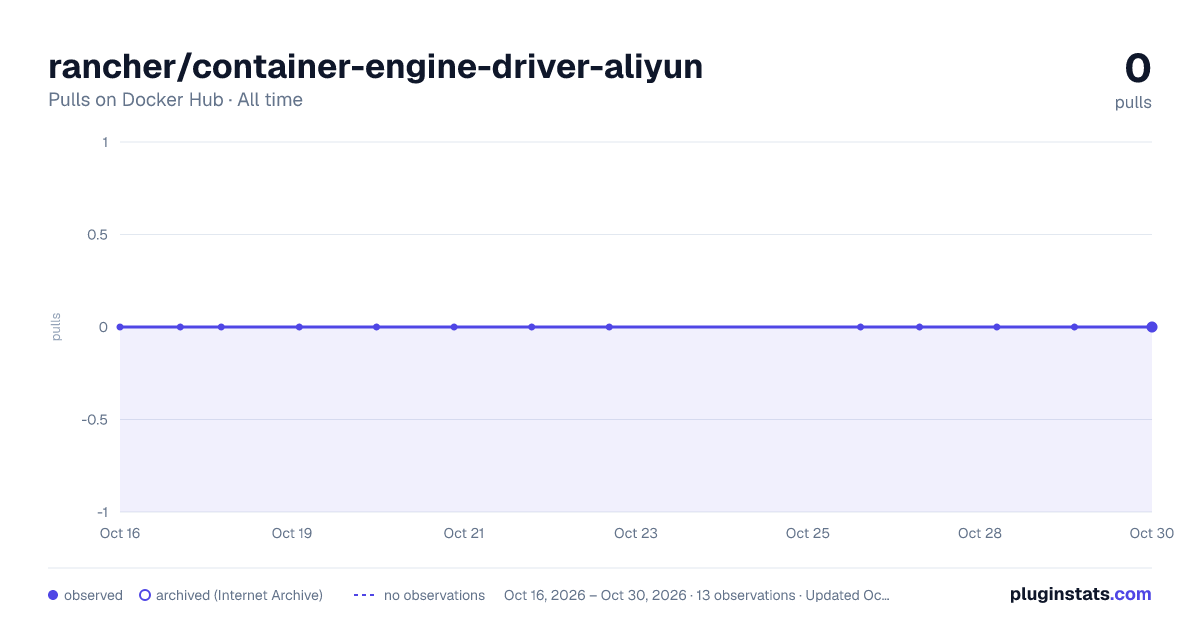Click the Oct 19 x-axis label
This screenshot has width=1200, height=630.
coord(292,533)
